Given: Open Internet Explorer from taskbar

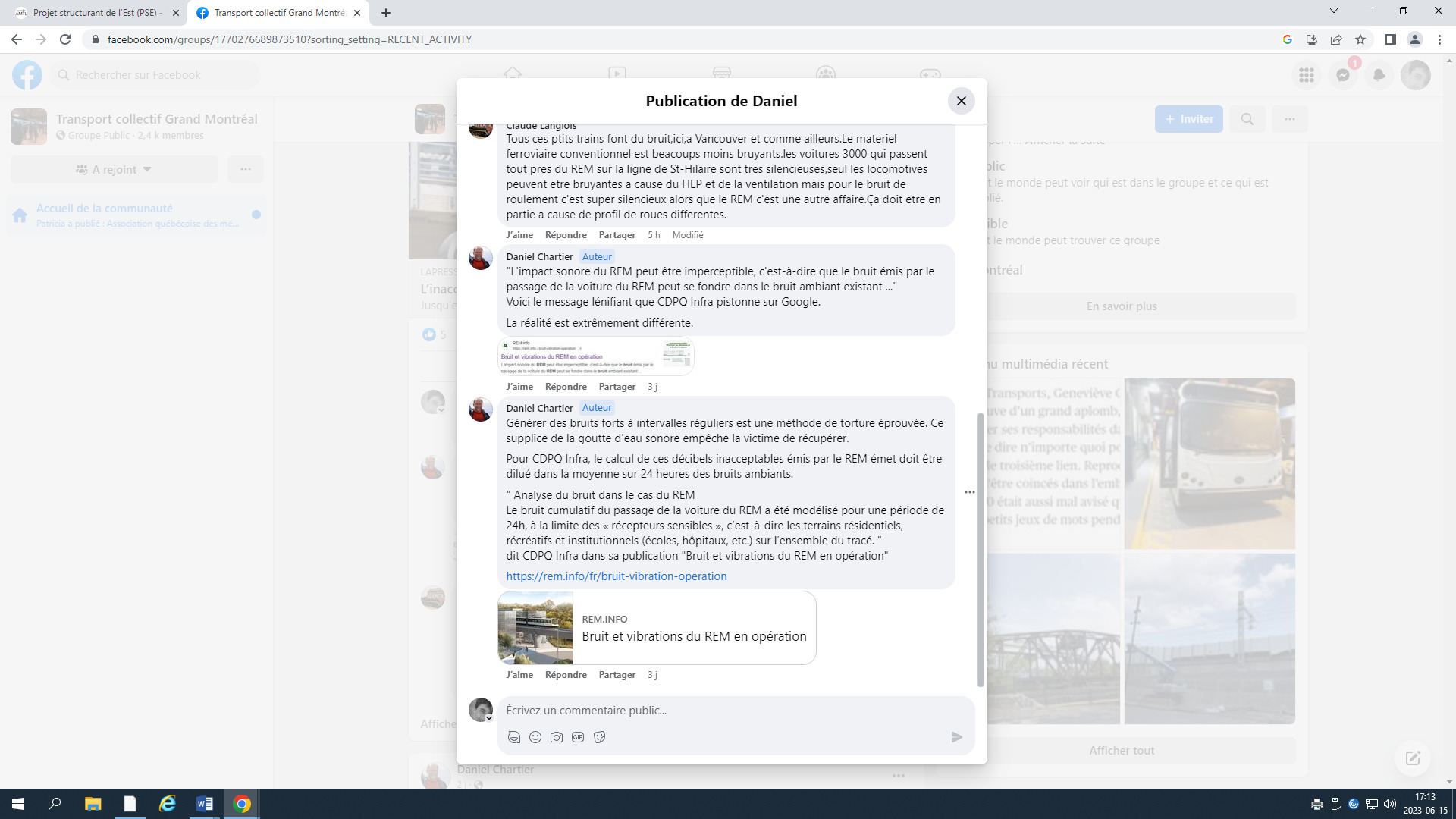Looking at the screenshot, I should point(167,804).
